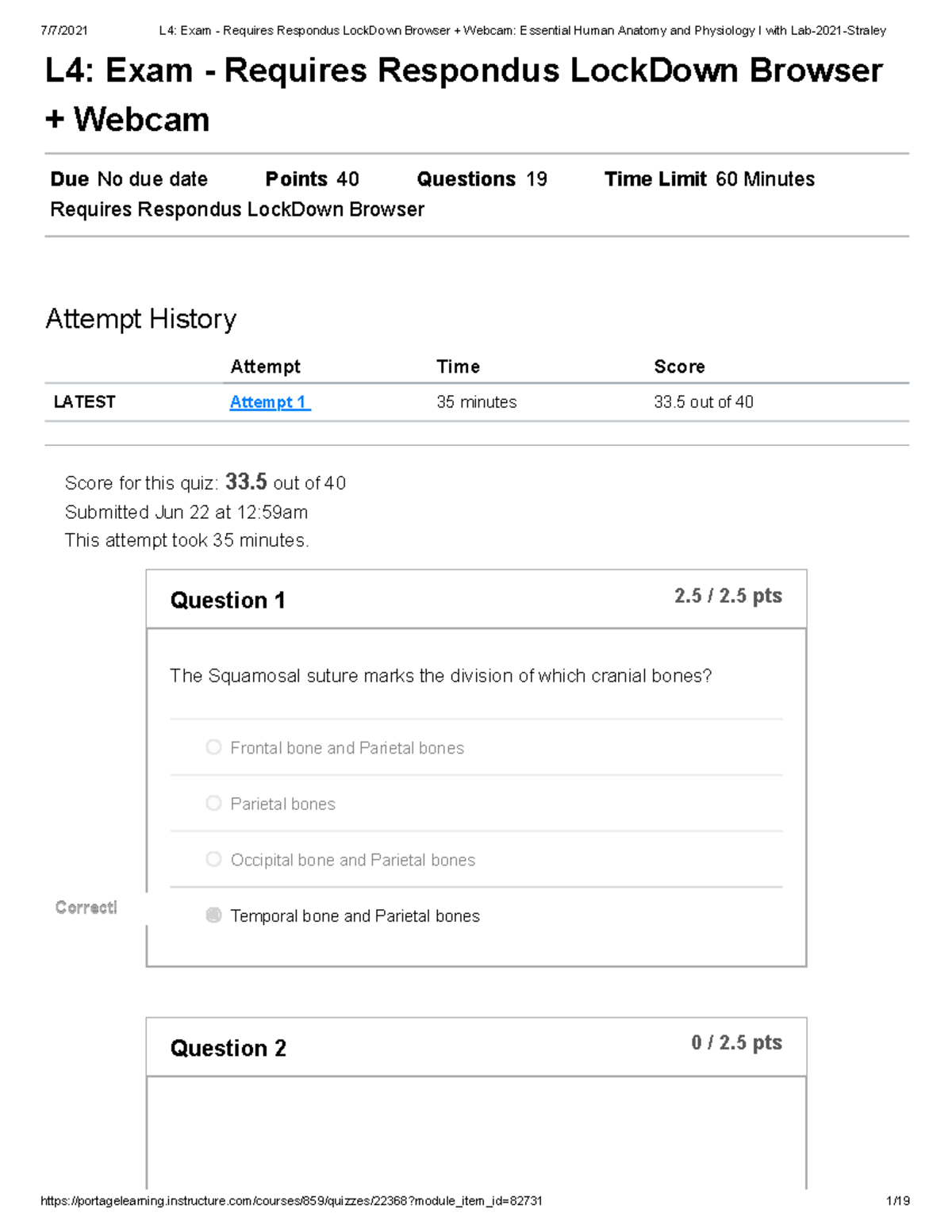The height and width of the screenshot is (1232, 952).
Task: Click the Attempt column header
Action: (x=265, y=367)
